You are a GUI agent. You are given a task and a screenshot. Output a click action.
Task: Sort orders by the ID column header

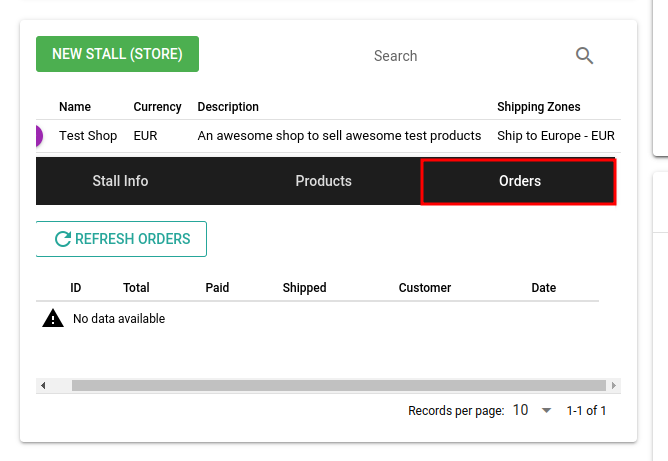click(x=76, y=288)
